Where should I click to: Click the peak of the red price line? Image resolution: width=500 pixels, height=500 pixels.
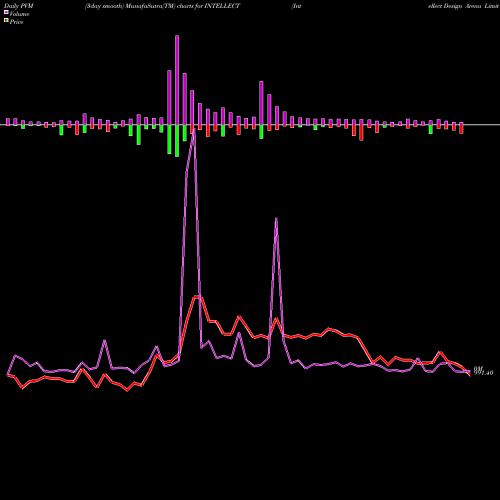[197, 296]
